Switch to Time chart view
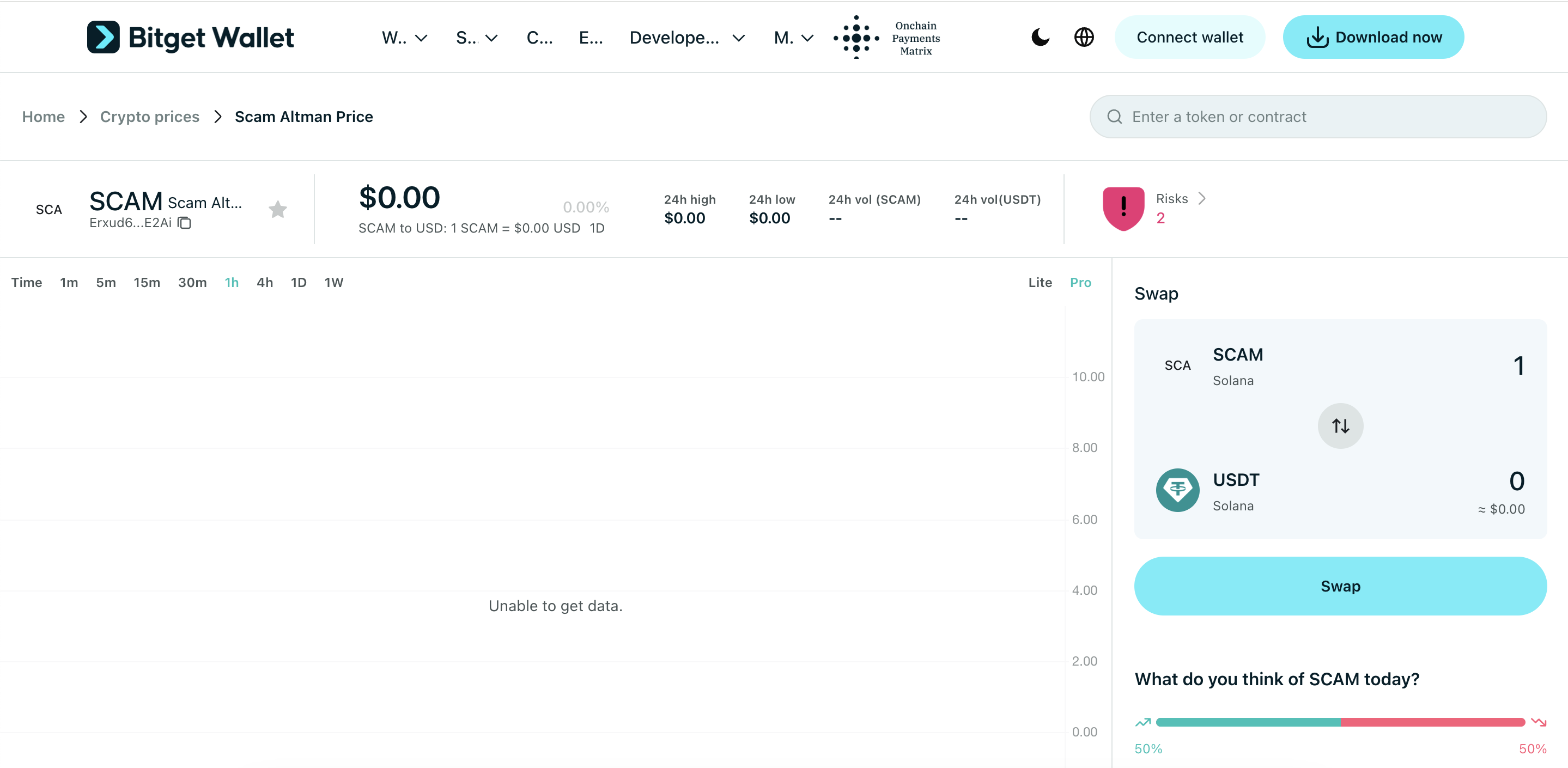The height and width of the screenshot is (768, 1568). pyautogui.click(x=27, y=282)
